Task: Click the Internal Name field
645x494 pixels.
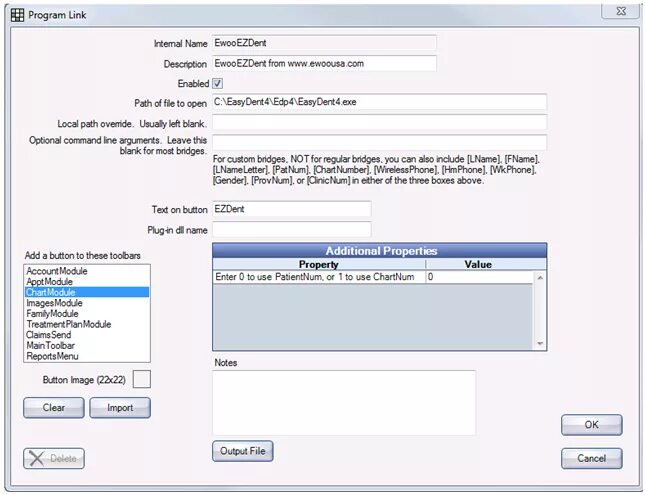Action: (x=324, y=43)
